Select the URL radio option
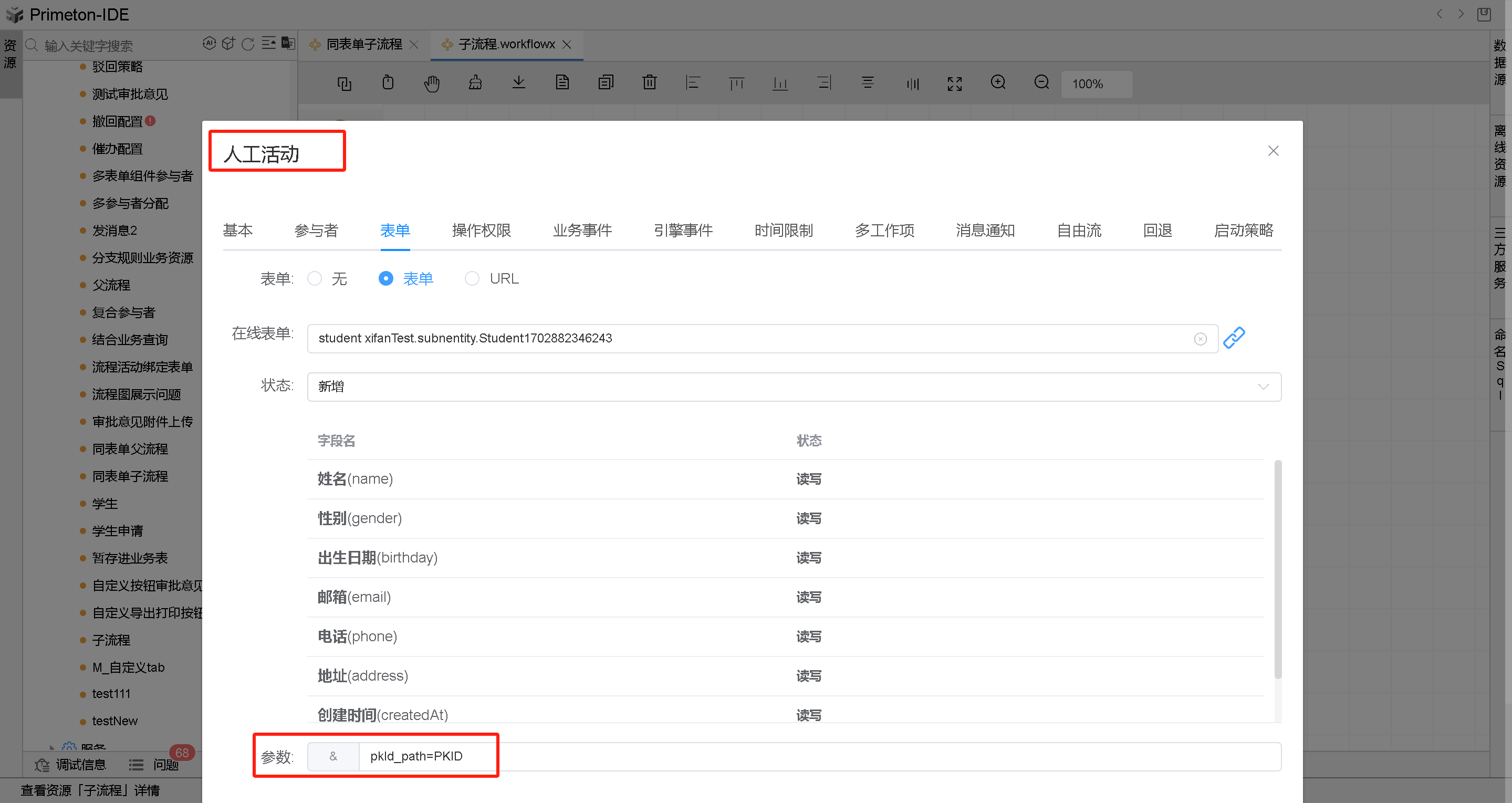The width and height of the screenshot is (1512, 803). (472, 278)
